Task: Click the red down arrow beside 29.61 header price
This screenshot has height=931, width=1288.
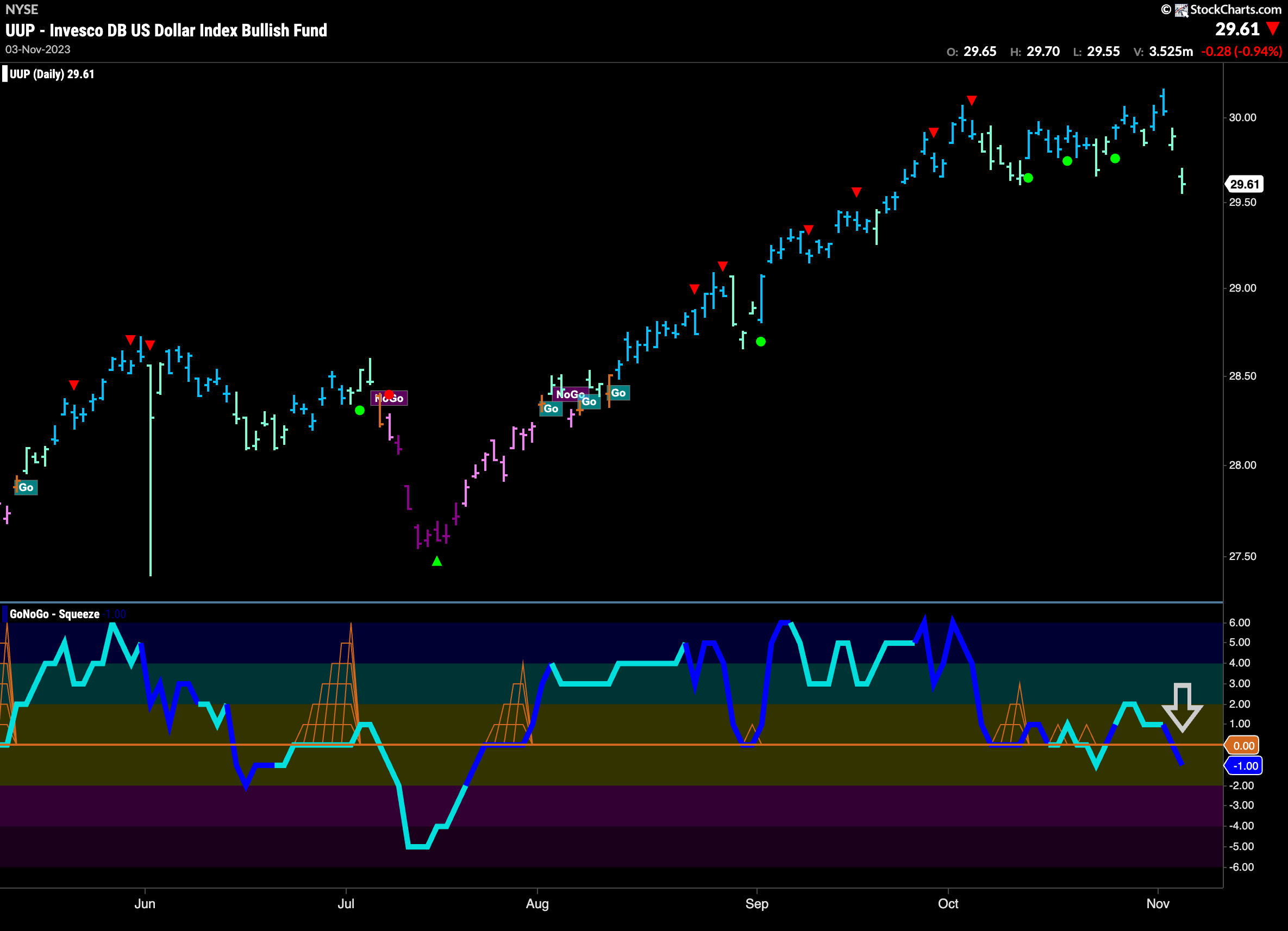Action: click(x=1273, y=28)
